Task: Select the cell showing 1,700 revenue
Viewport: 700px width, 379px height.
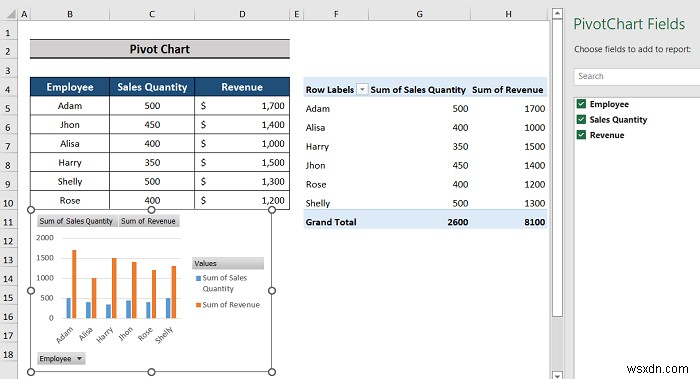Action: pos(242,106)
